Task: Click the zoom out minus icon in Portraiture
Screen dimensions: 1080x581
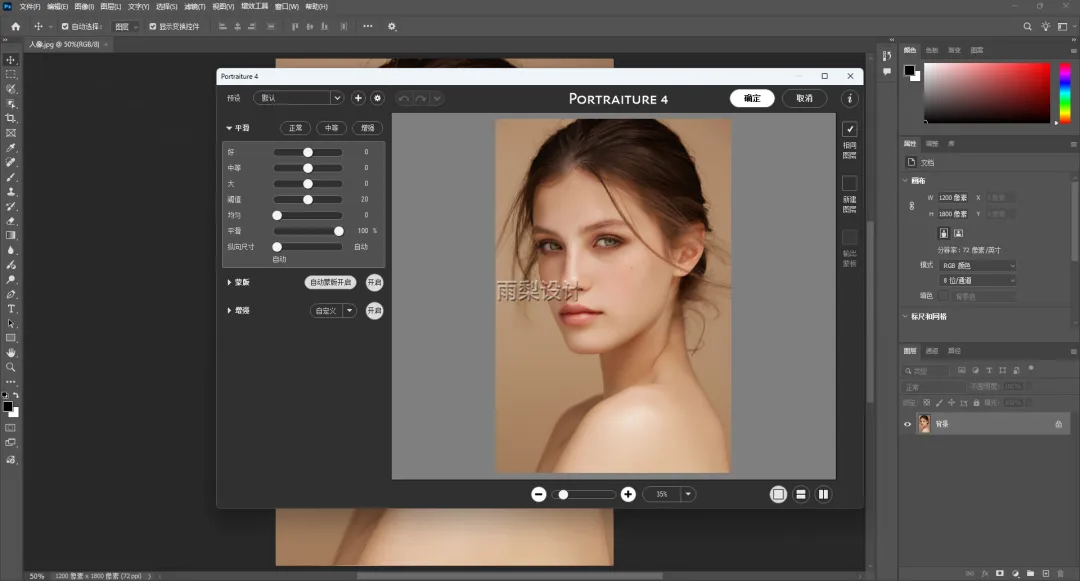Action: pos(538,494)
